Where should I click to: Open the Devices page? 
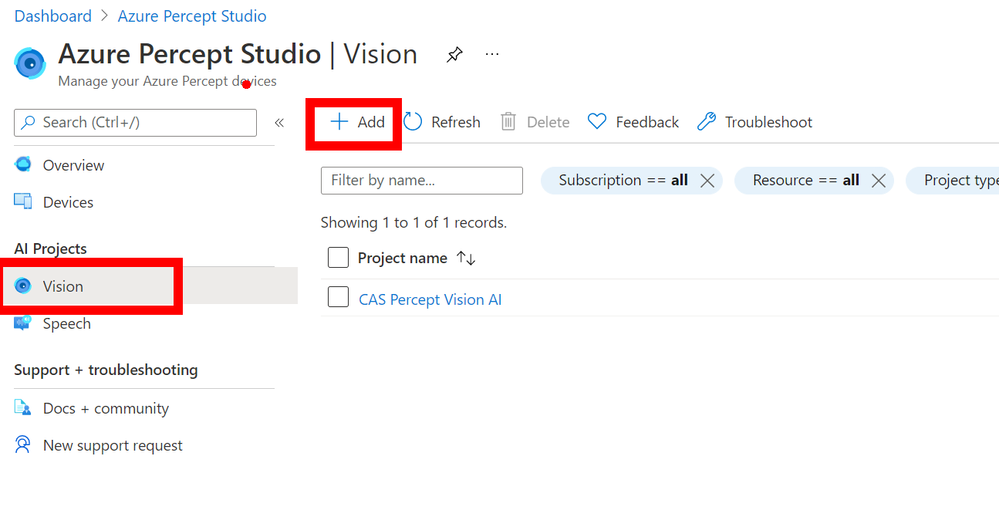68,202
